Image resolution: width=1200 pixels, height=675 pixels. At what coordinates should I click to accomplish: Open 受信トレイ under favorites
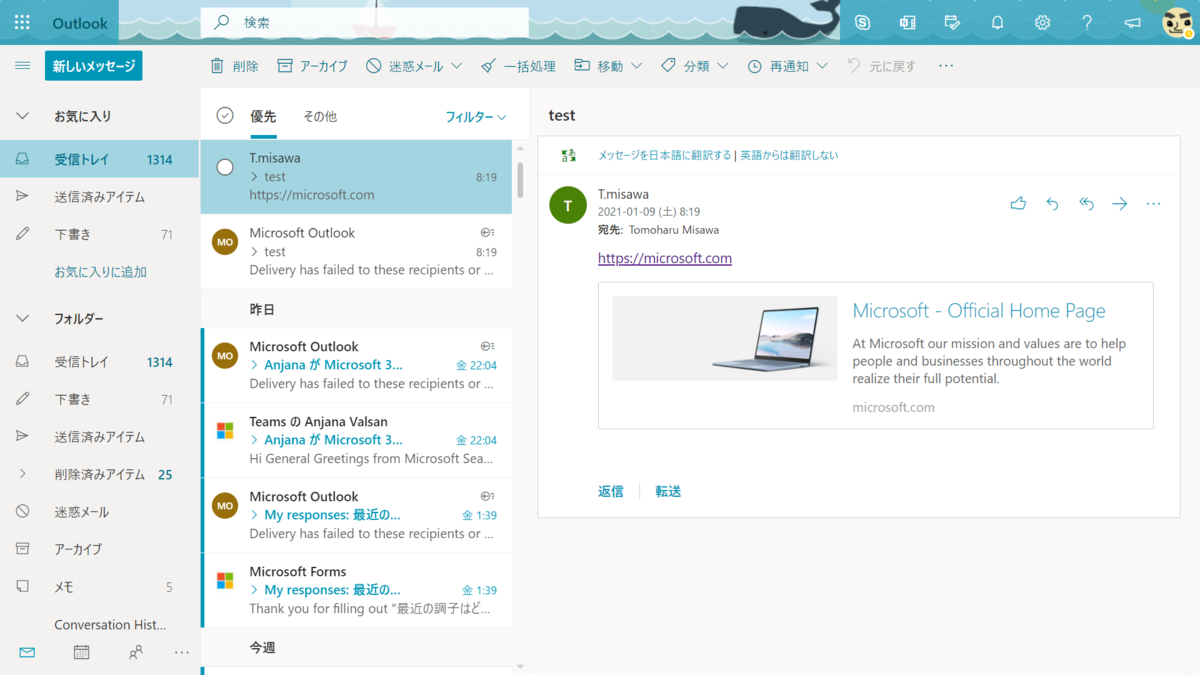pos(100,159)
